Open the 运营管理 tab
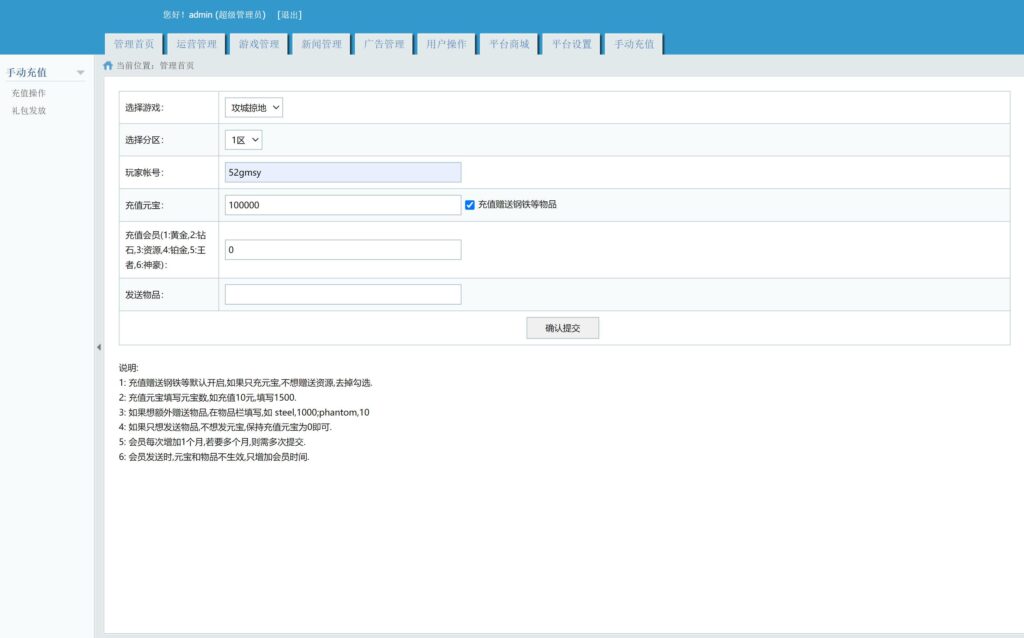 point(196,44)
